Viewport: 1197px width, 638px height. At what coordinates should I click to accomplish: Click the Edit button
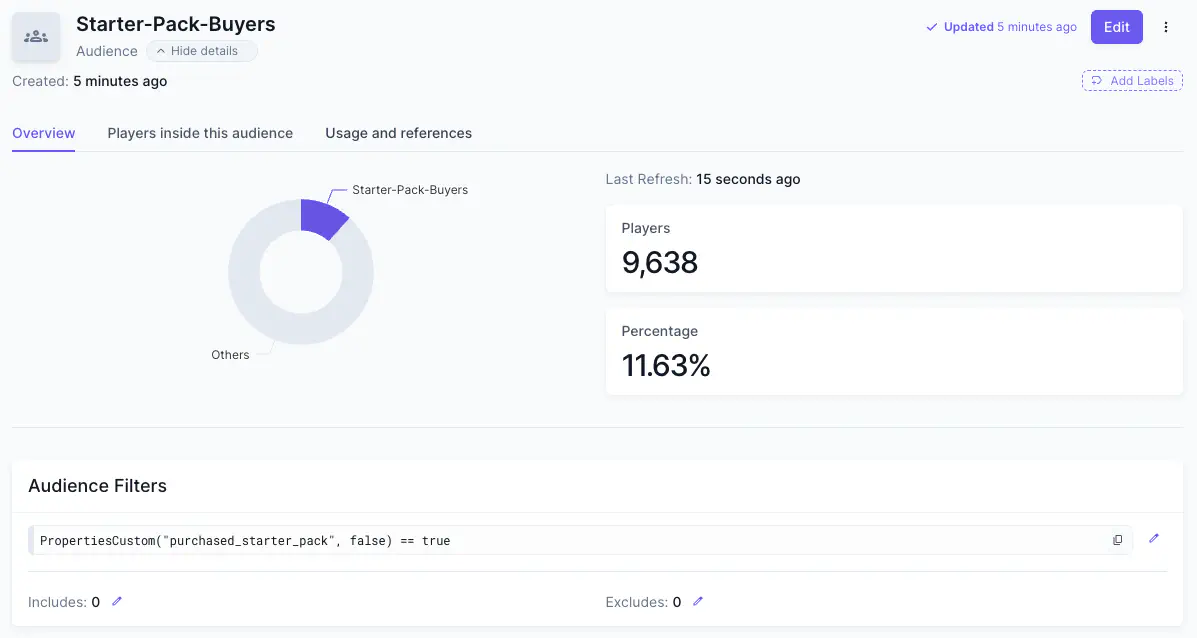click(x=1116, y=27)
